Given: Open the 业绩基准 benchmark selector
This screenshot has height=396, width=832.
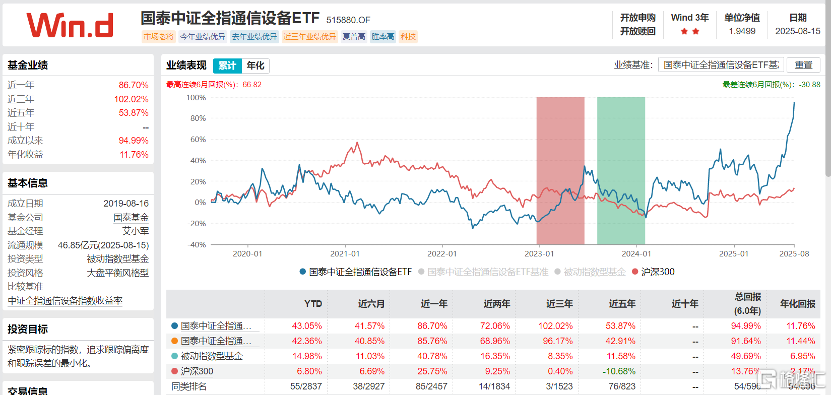Looking at the screenshot, I should [721, 65].
